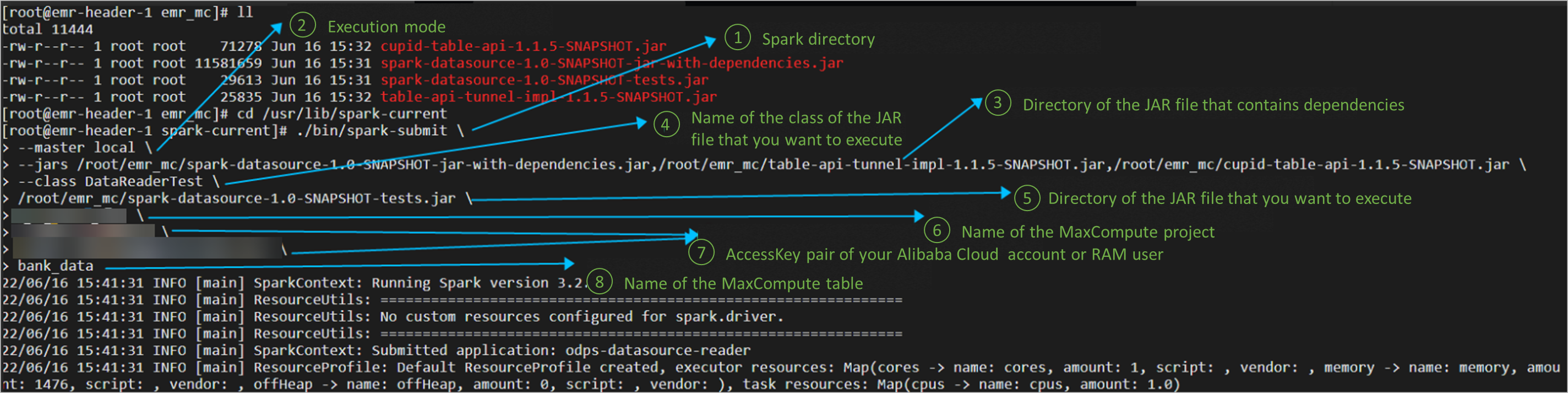The width and height of the screenshot is (1568, 393).
Task: Click red table-api-tunnel-impl-1.1.5-SNAPSHOT.jar in the ll listing
Action: click(548, 97)
